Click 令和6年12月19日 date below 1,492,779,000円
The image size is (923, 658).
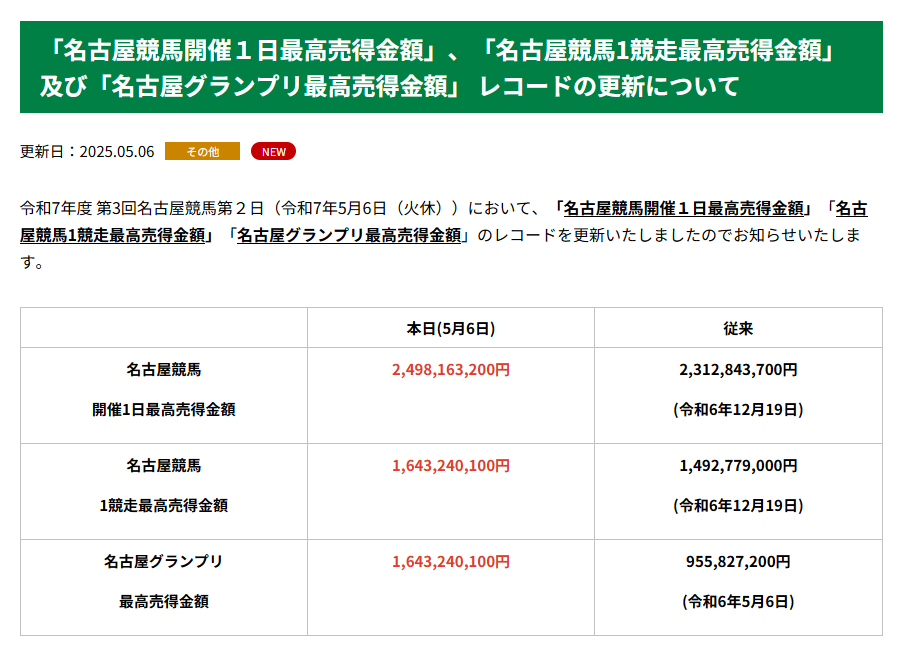coord(738,505)
